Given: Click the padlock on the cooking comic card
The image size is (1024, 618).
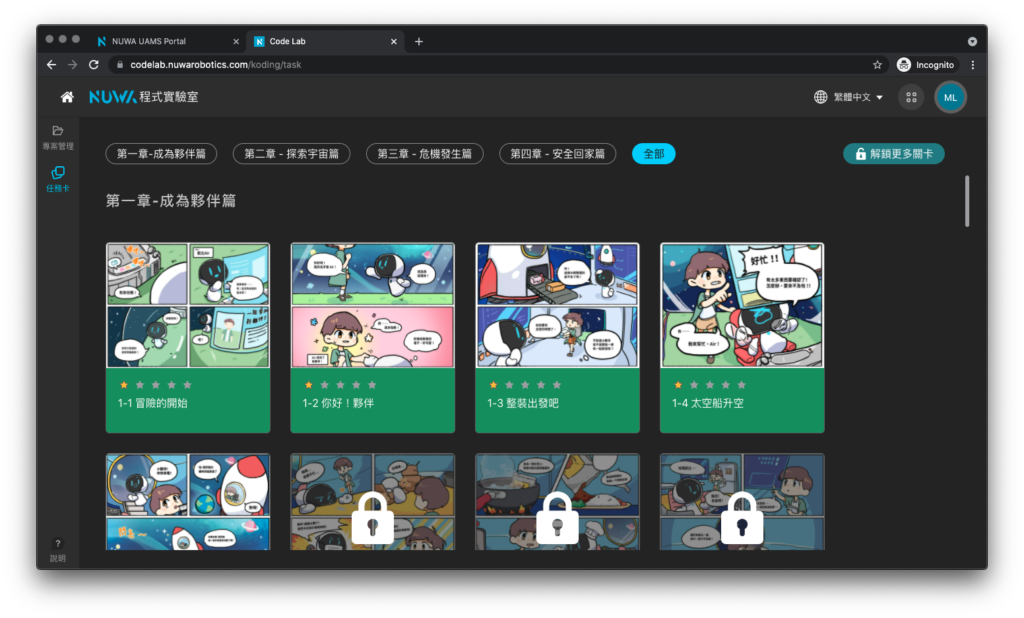Looking at the screenshot, I should coord(557,519).
